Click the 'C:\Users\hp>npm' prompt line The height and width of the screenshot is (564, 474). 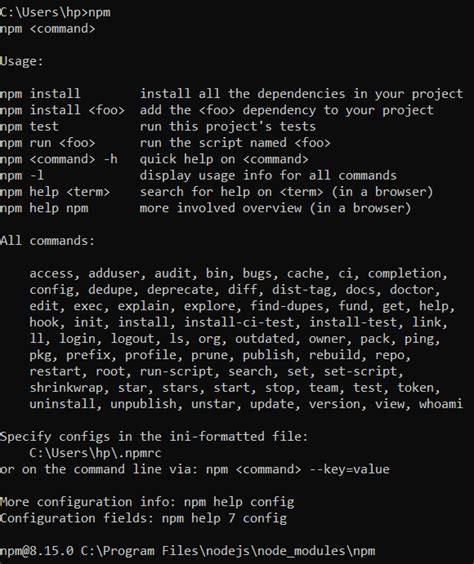(x=55, y=12)
